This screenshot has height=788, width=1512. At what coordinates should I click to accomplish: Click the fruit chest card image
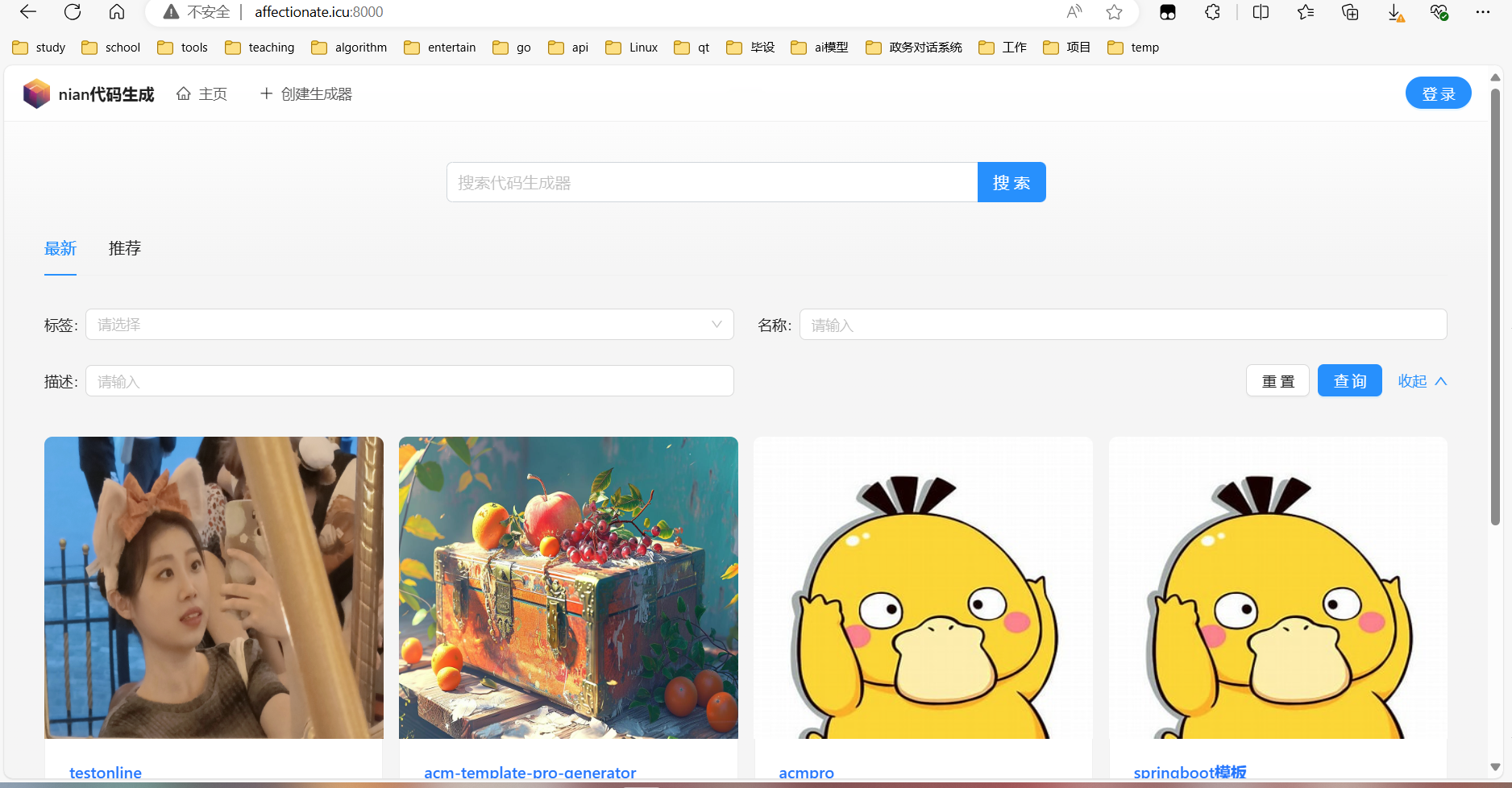pyautogui.click(x=568, y=587)
